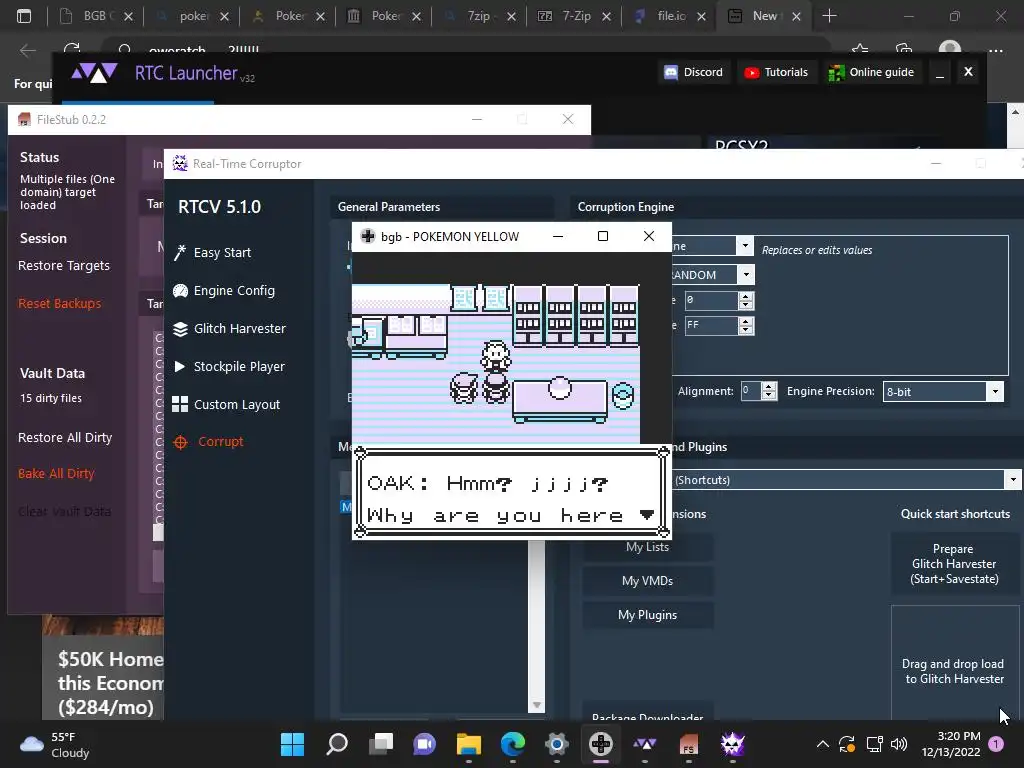The height and width of the screenshot is (768, 1024).
Task: Click browser refresh button
Action: point(72,50)
